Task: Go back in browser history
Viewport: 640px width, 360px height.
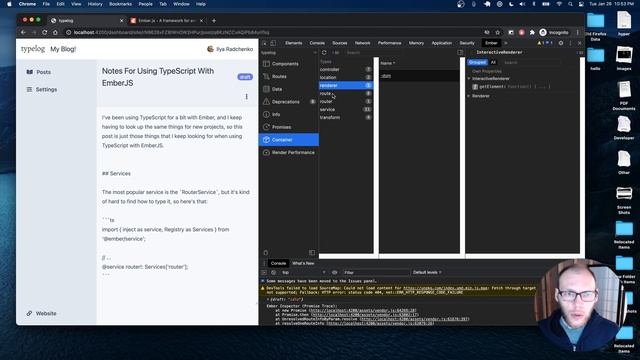Action: click(x=23, y=32)
